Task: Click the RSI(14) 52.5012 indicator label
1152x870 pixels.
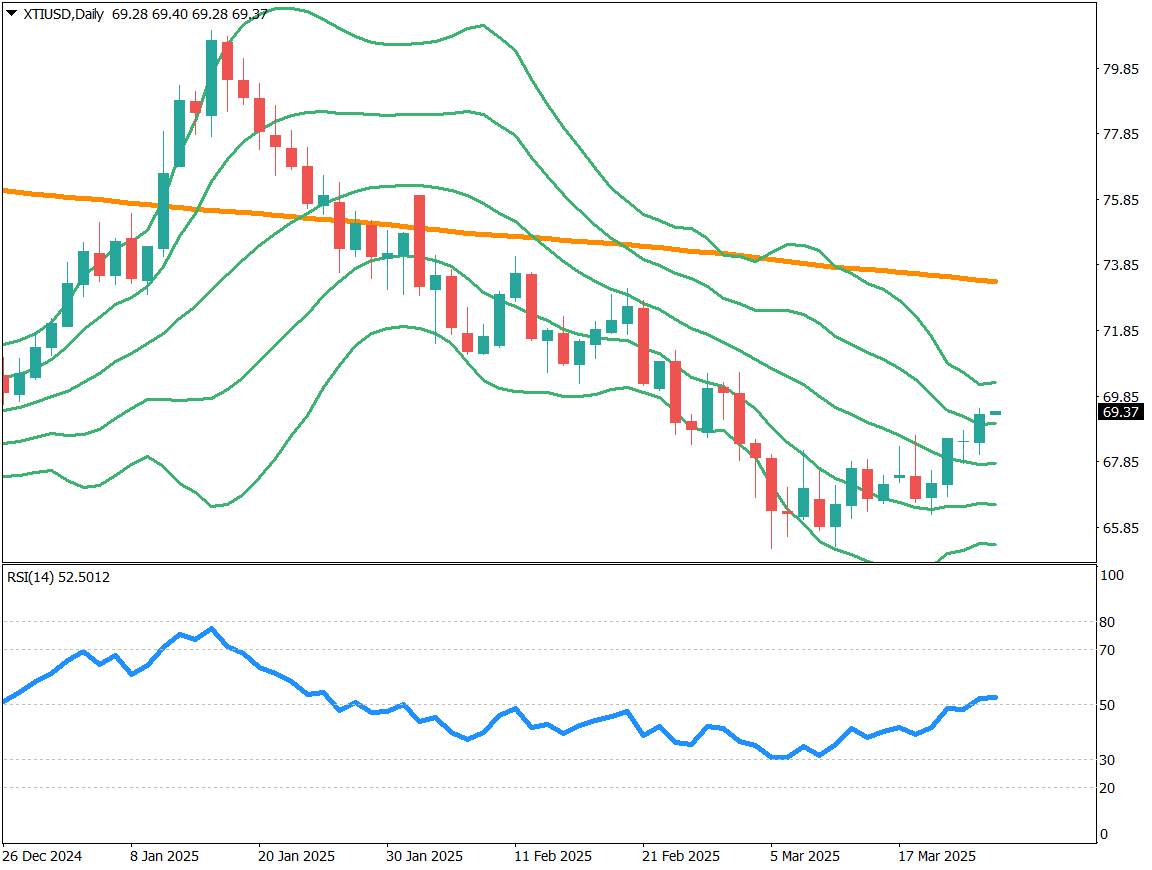Action: [59, 577]
